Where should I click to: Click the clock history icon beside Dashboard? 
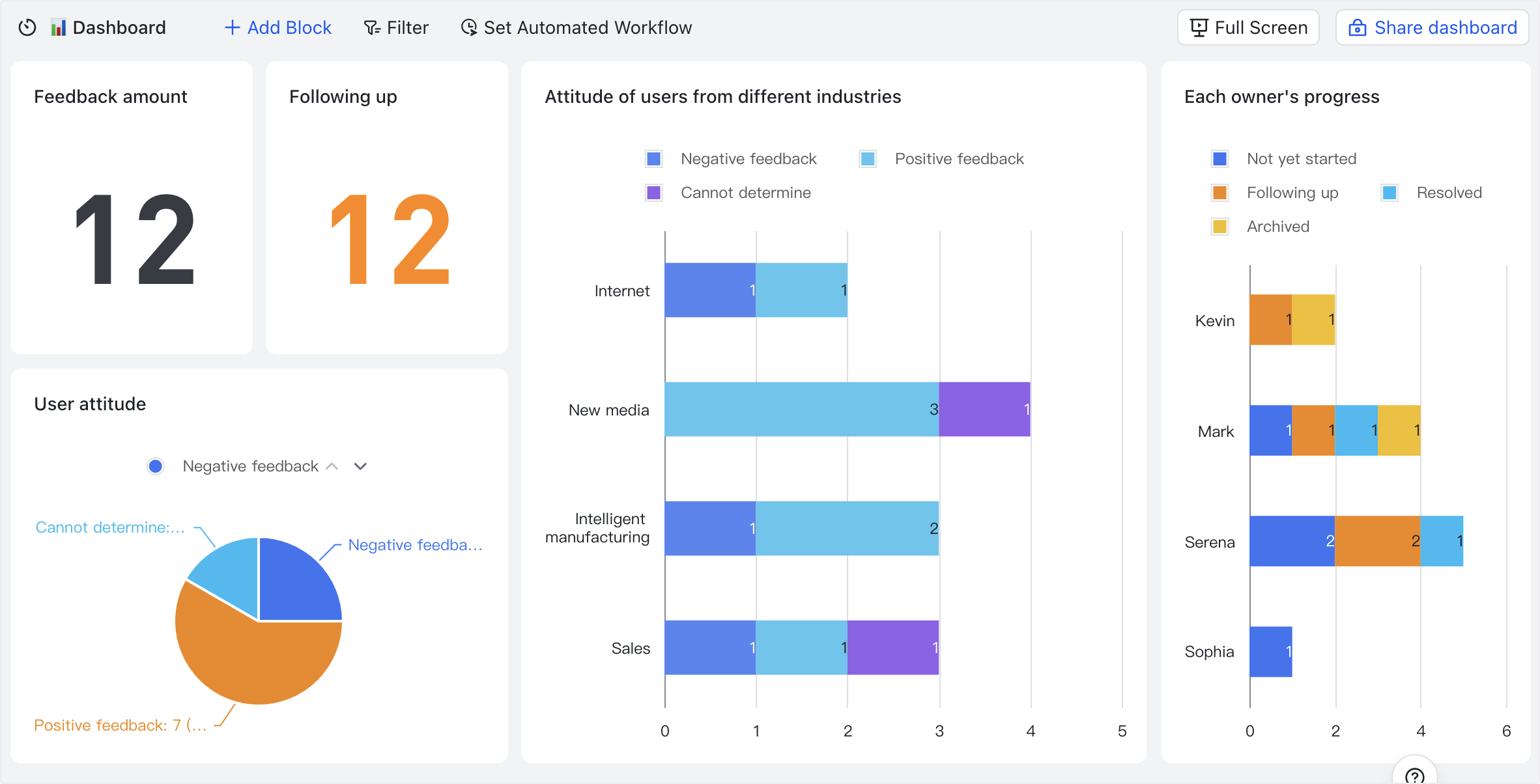pos(27,27)
